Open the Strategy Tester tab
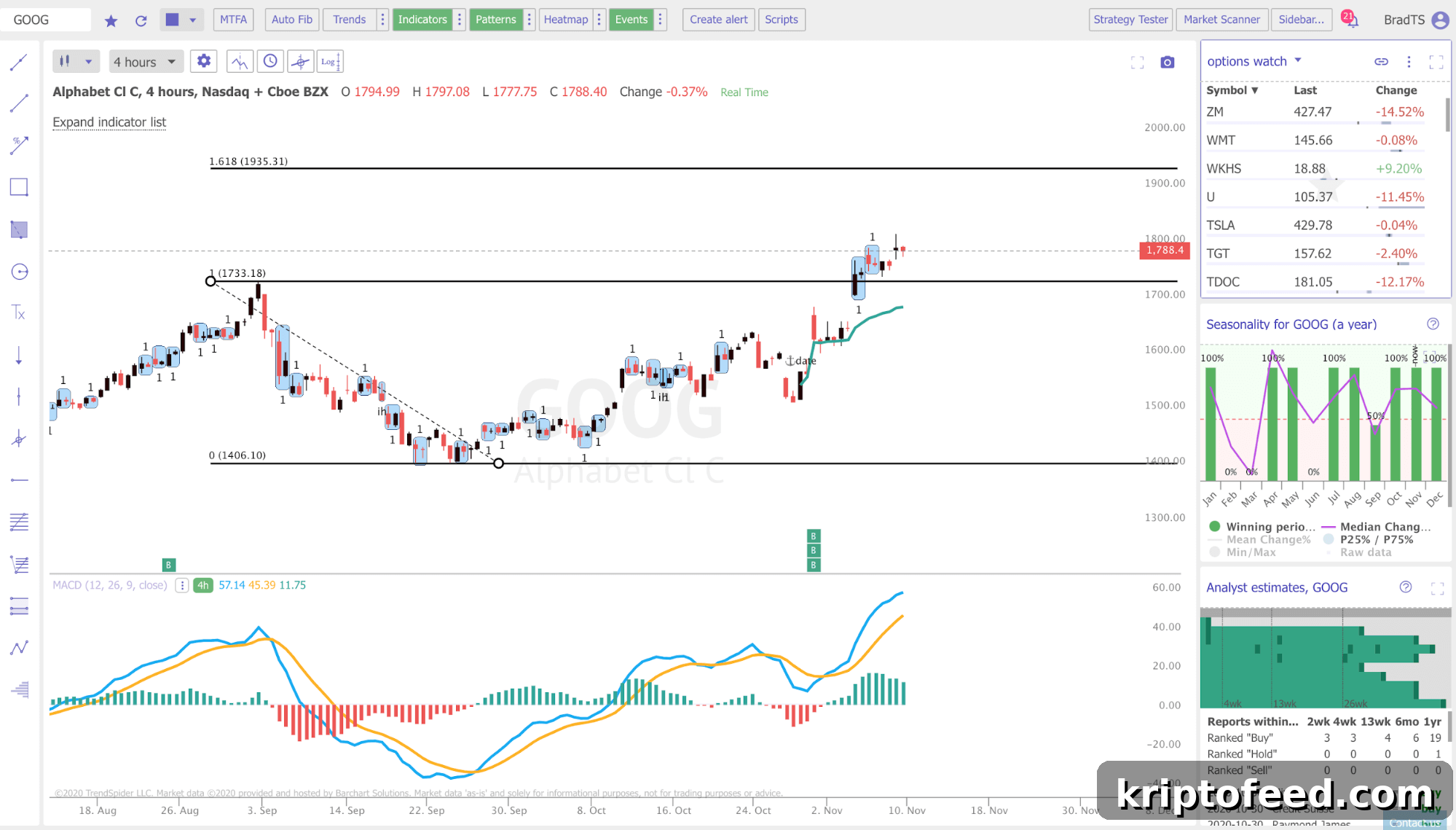1456x830 pixels. coord(1130,20)
